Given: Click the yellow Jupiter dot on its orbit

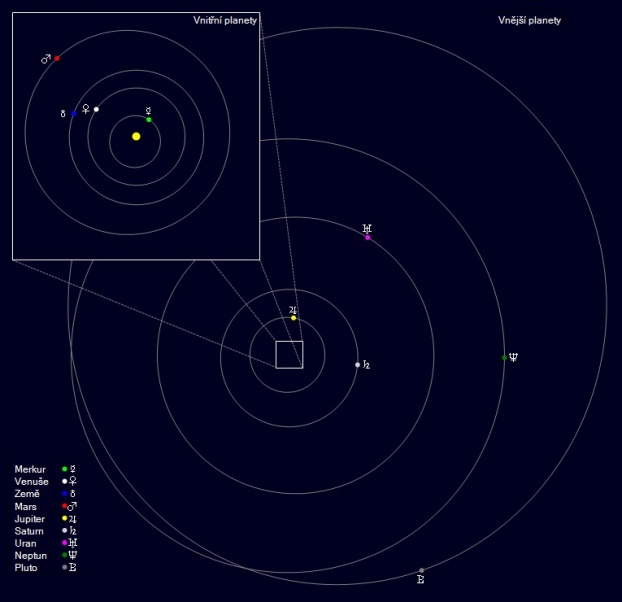Looking at the screenshot, I should [x=294, y=318].
